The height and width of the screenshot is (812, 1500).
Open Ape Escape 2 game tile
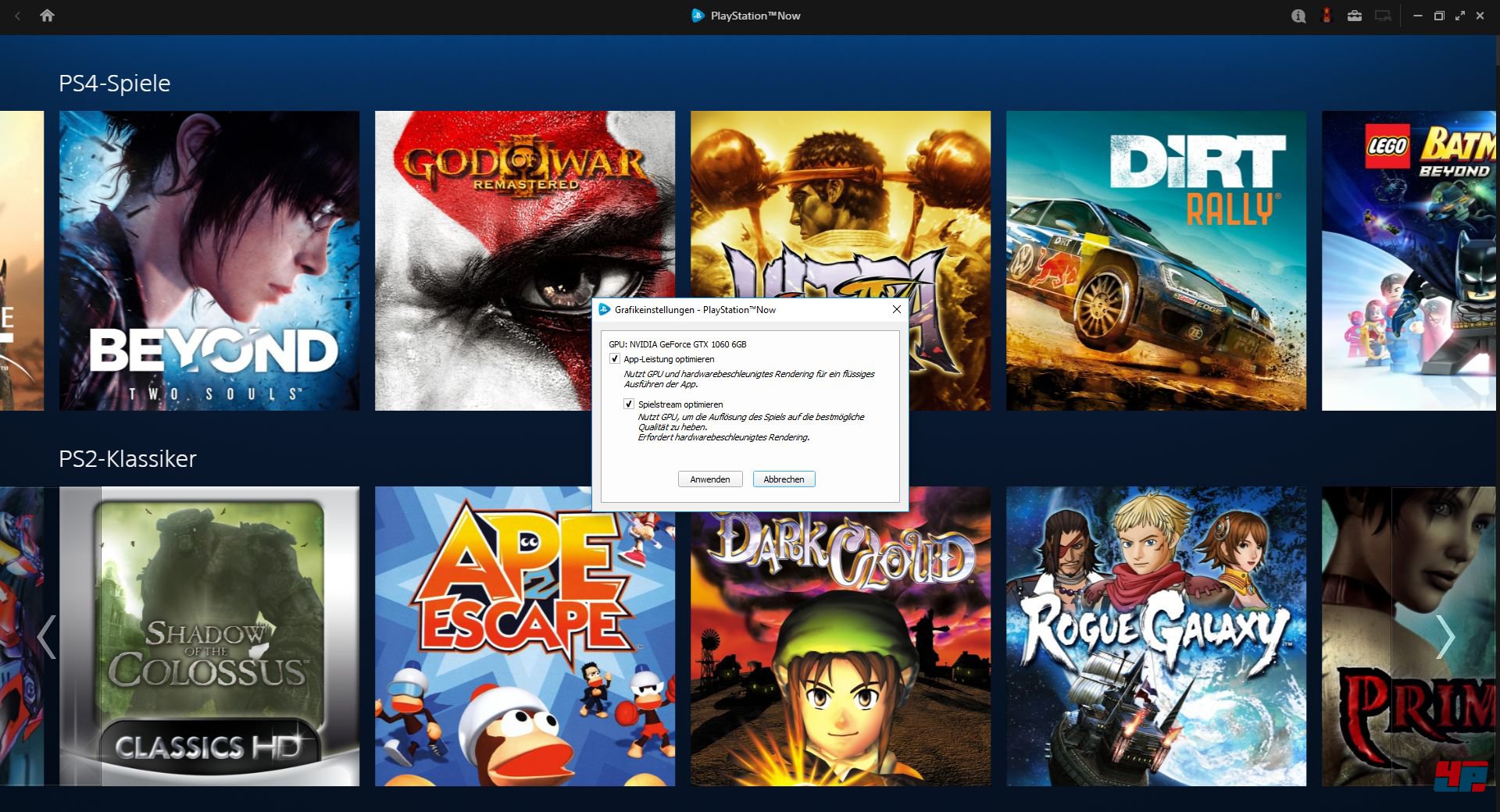pos(524,636)
